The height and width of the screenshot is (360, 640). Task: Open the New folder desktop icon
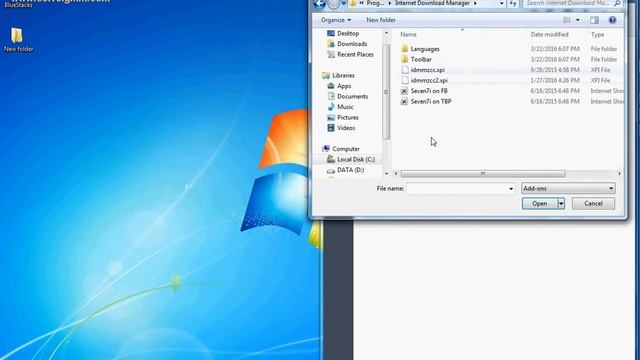pyautogui.click(x=17, y=40)
